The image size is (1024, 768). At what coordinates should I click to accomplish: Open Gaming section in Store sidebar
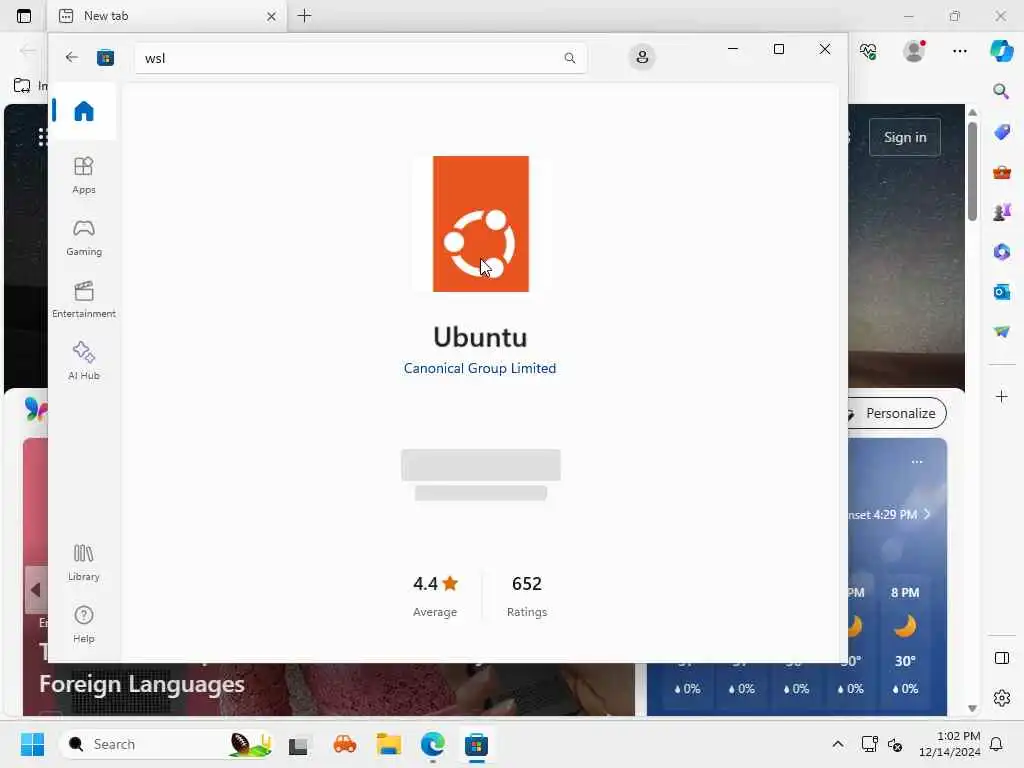coord(84,238)
